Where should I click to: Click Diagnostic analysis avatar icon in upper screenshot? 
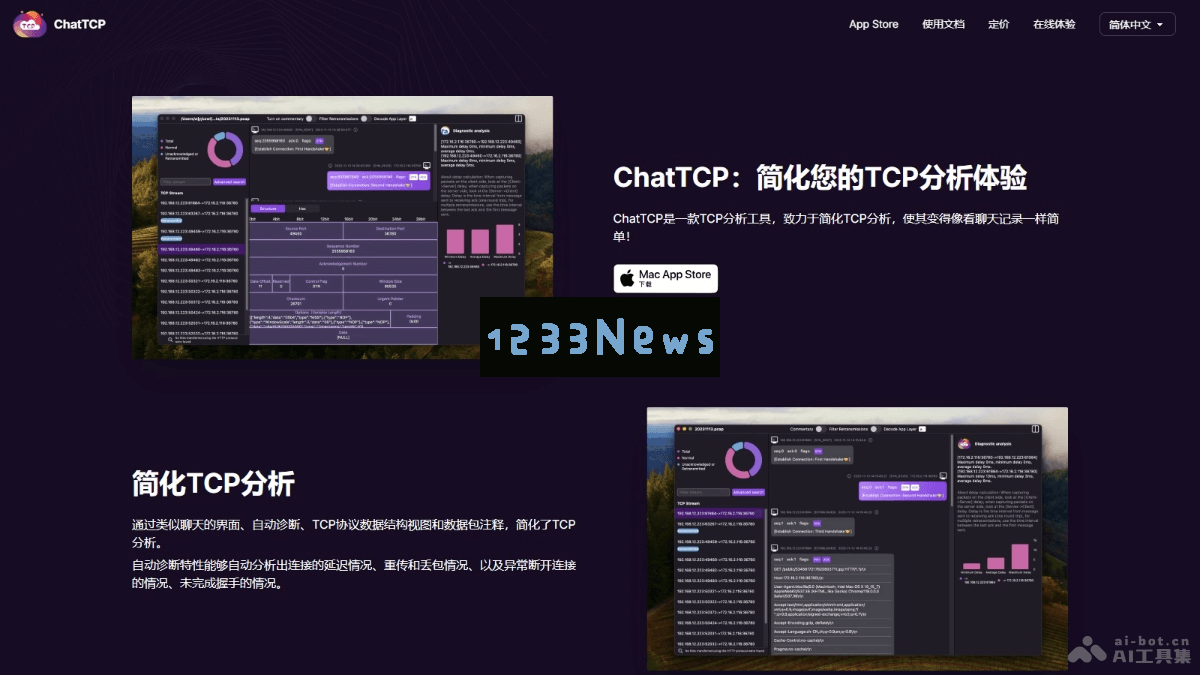click(x=445, y=131)
